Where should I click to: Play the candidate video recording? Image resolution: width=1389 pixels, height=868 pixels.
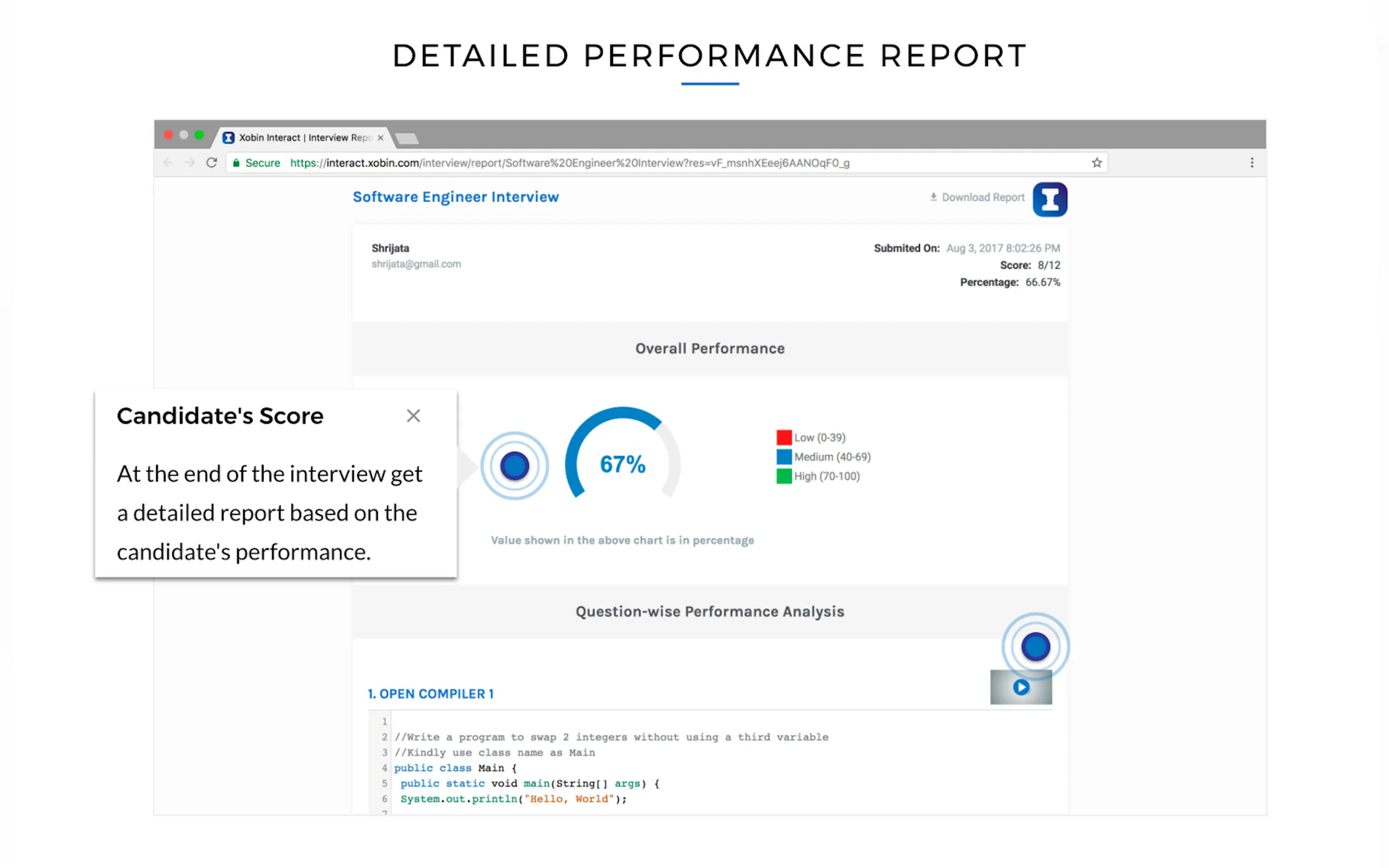click(x=1020, y=687)
